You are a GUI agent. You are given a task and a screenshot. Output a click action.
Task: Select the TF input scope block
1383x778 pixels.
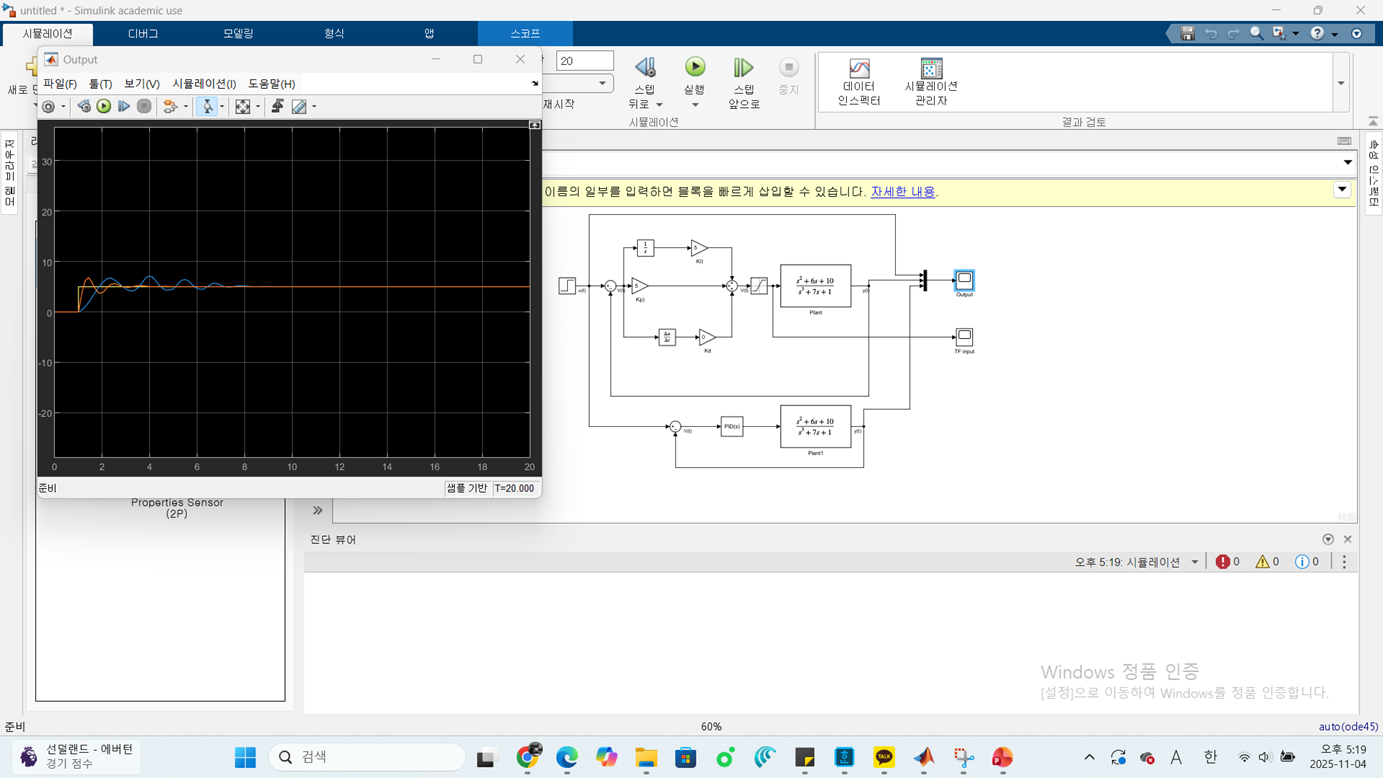point(964,337)
